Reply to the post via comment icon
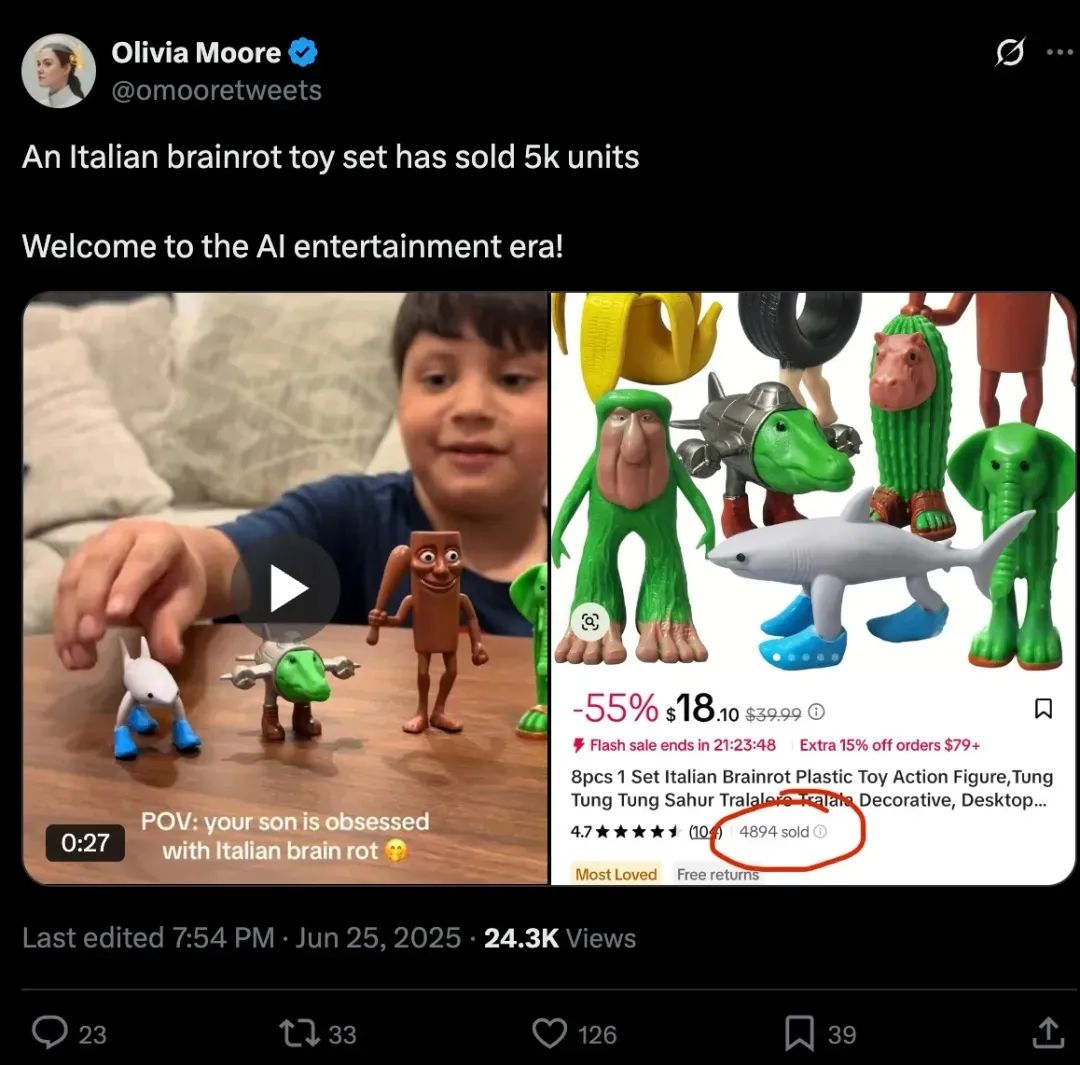 tap(49, 1032)
